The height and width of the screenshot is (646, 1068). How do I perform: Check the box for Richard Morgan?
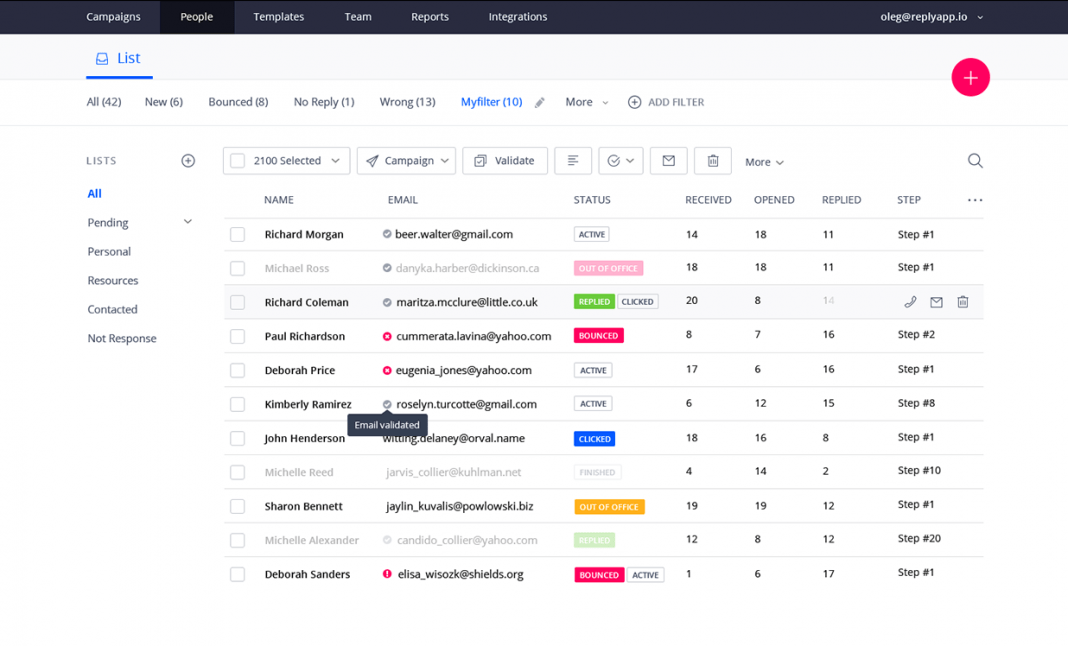(x=237, y=234)
